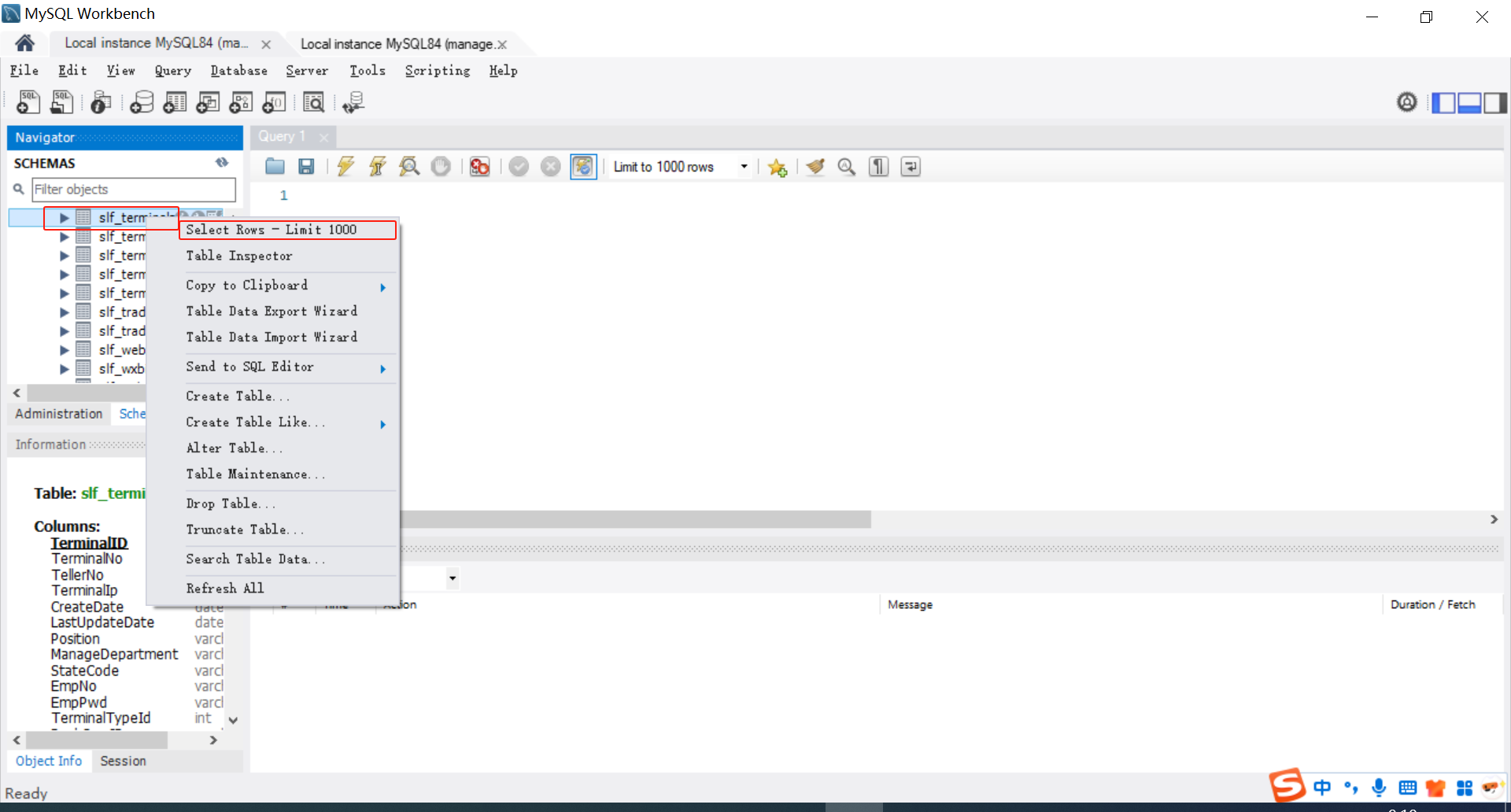The image size is (1511, 812).
Task: Launch the Table Data Export Wizard
Action: coord(273,311)
